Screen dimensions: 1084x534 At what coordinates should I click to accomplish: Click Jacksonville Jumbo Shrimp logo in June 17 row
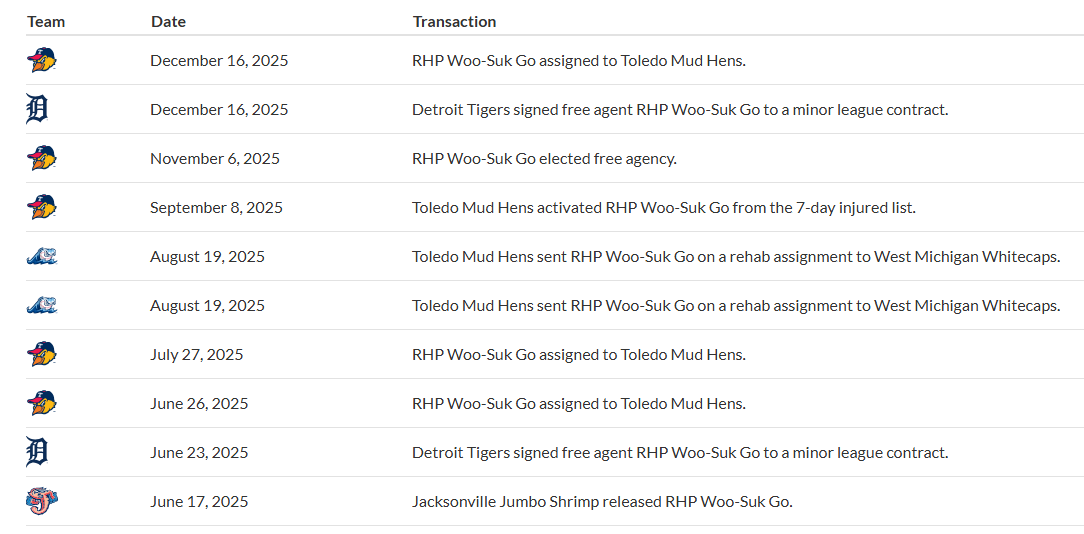(42, 501)
